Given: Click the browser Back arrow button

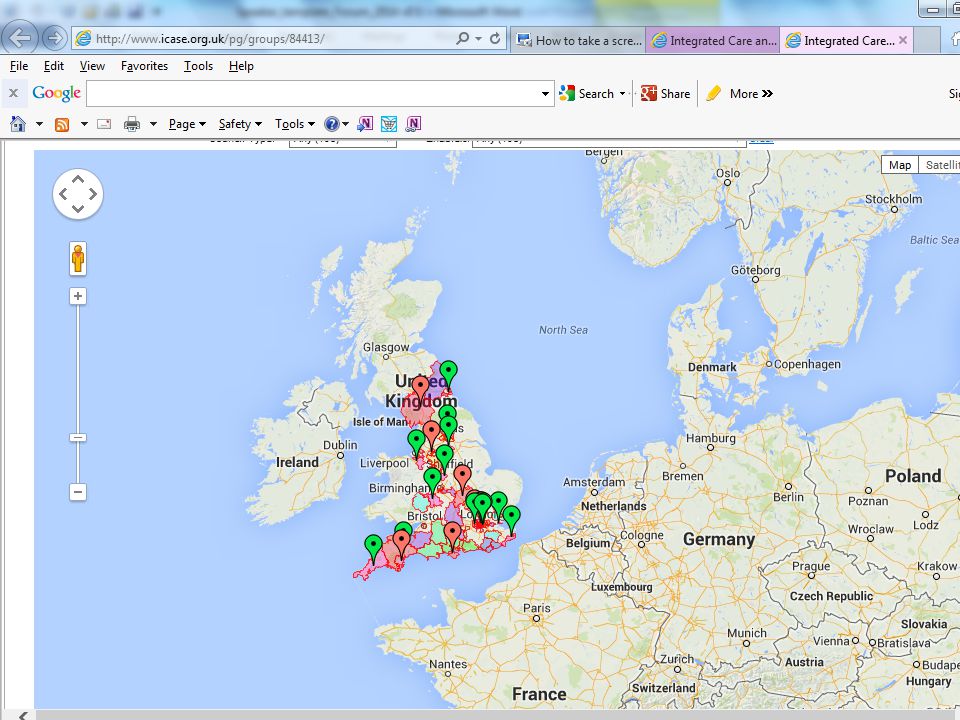Looking at the screenshot, I should tap(20, 38).
